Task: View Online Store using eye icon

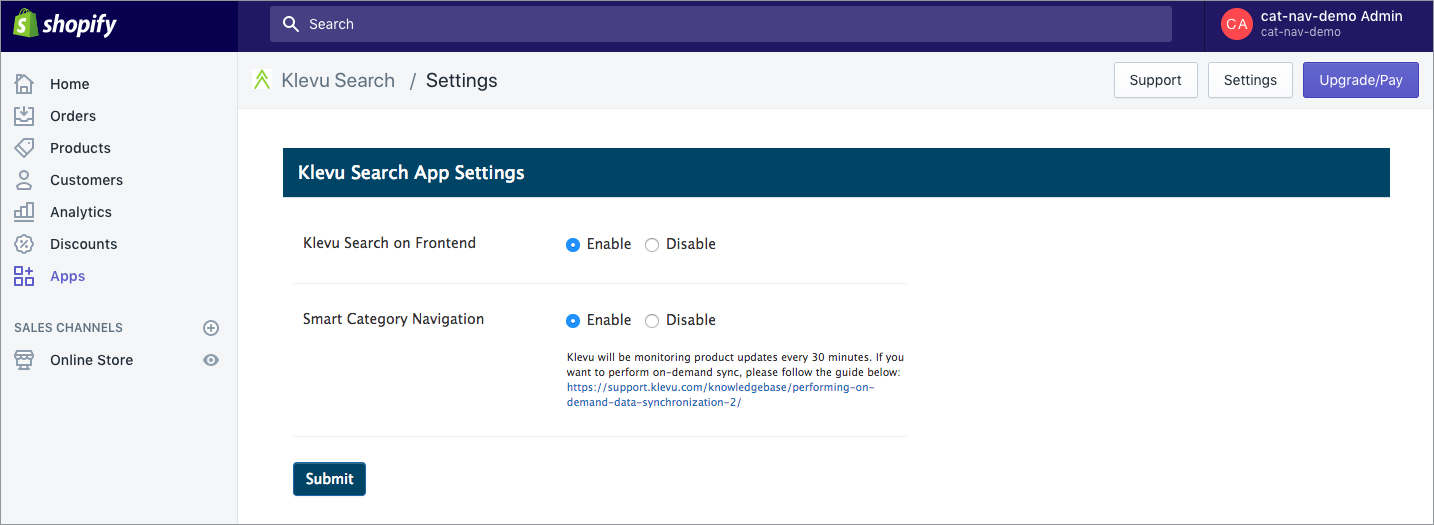Action: point(211,360)
